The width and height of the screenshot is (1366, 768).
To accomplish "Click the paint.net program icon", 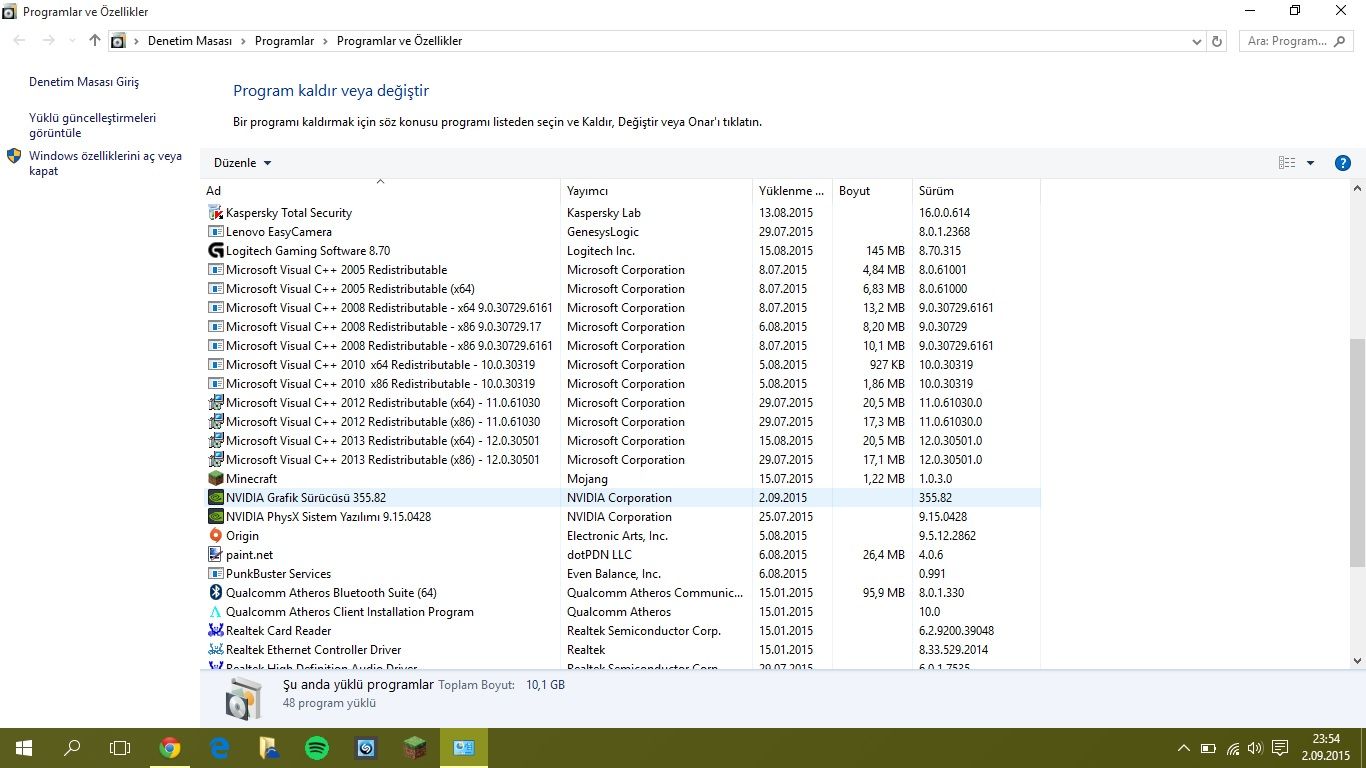I will click(x=215, y=555).
